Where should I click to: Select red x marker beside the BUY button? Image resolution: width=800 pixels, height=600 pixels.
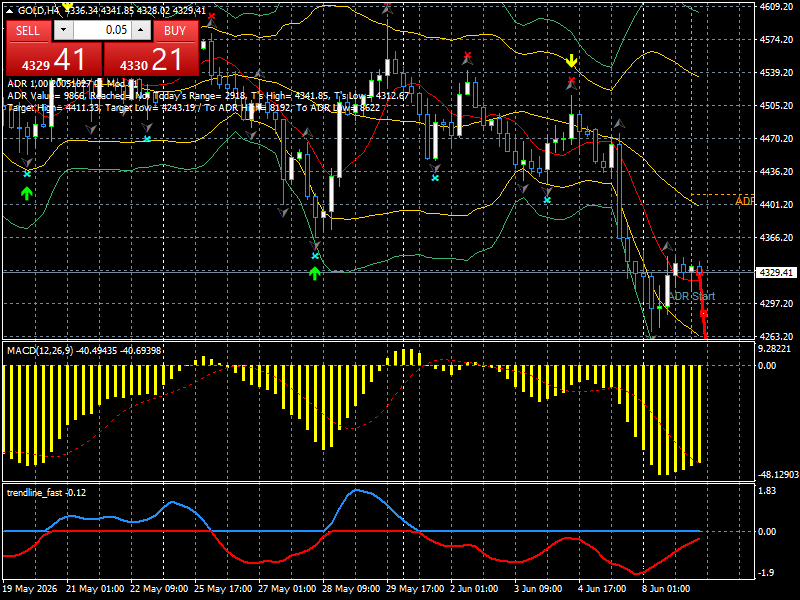pos(211,17)
